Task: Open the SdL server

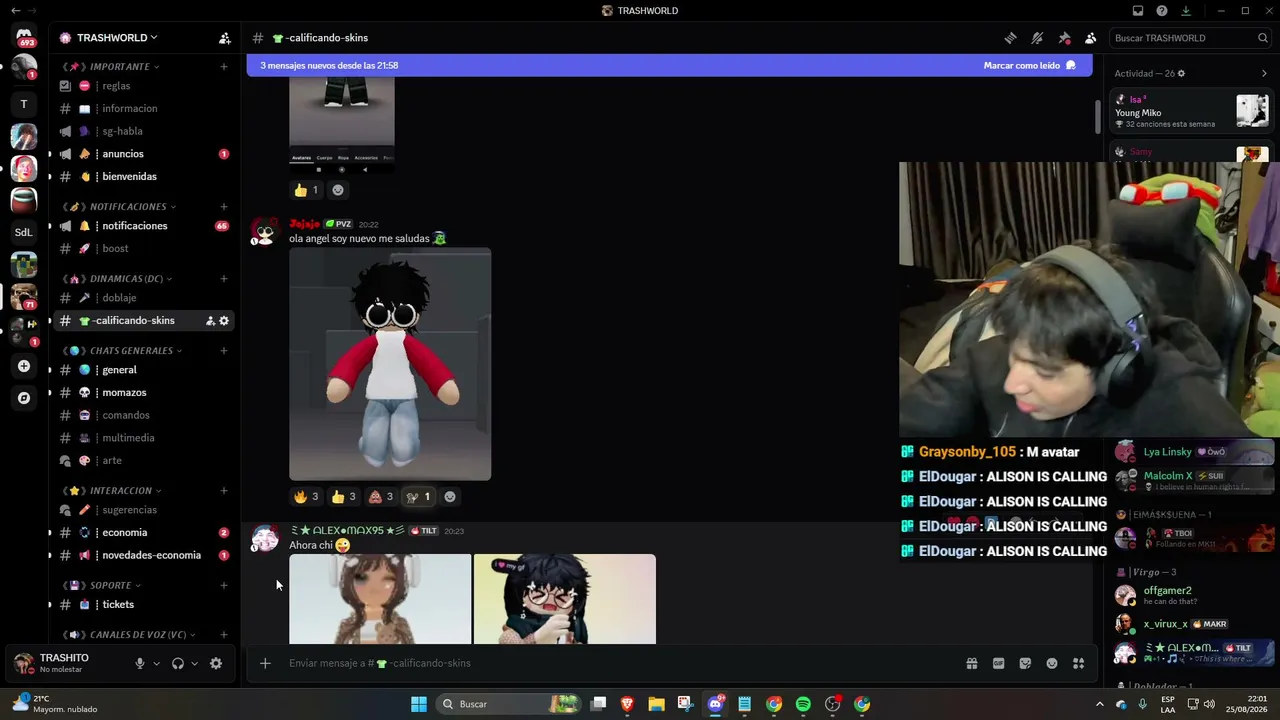Action: click(x=24, y=232)
